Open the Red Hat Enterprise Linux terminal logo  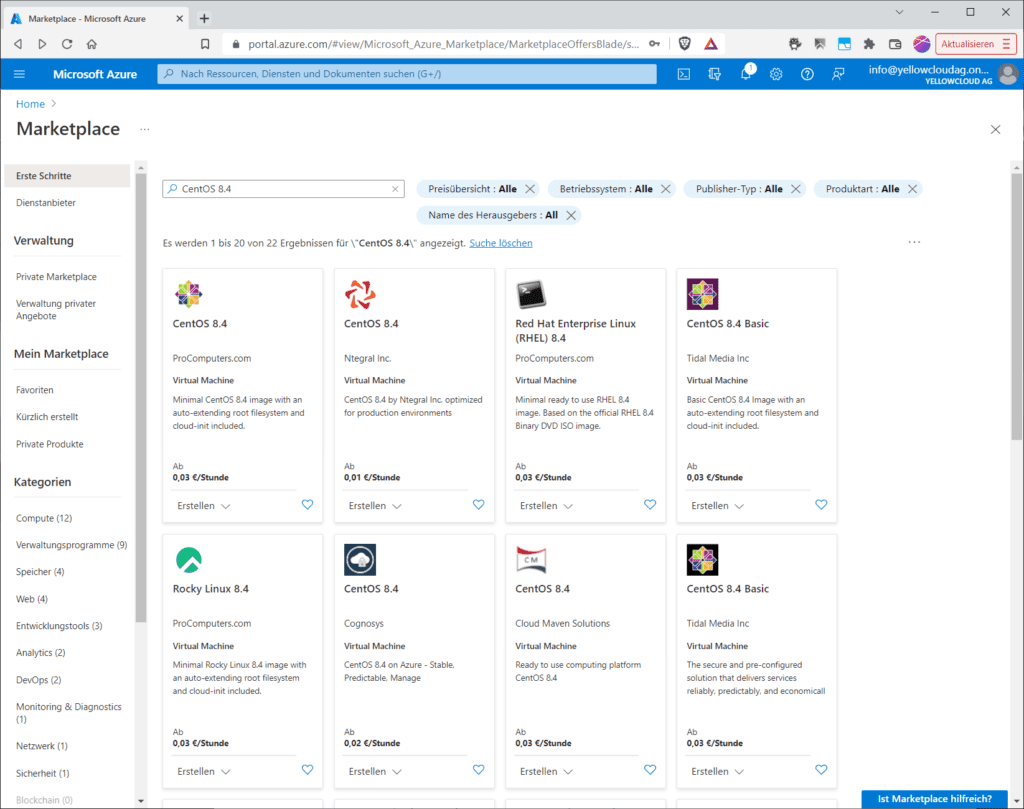coord(531,294)
